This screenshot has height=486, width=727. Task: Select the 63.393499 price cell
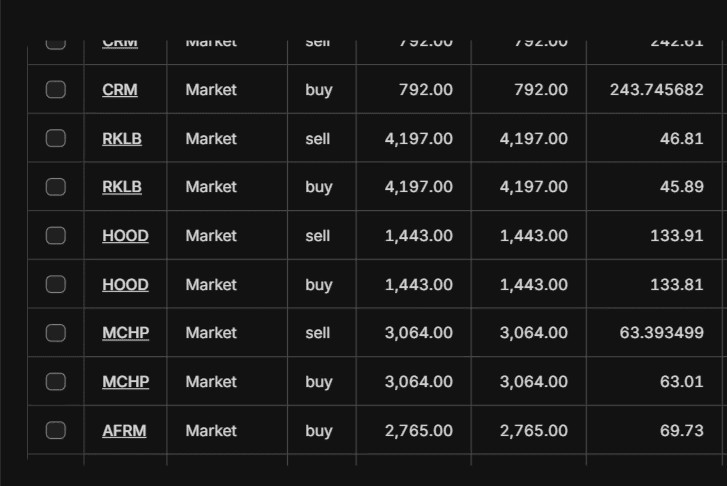tap(661, 333)
